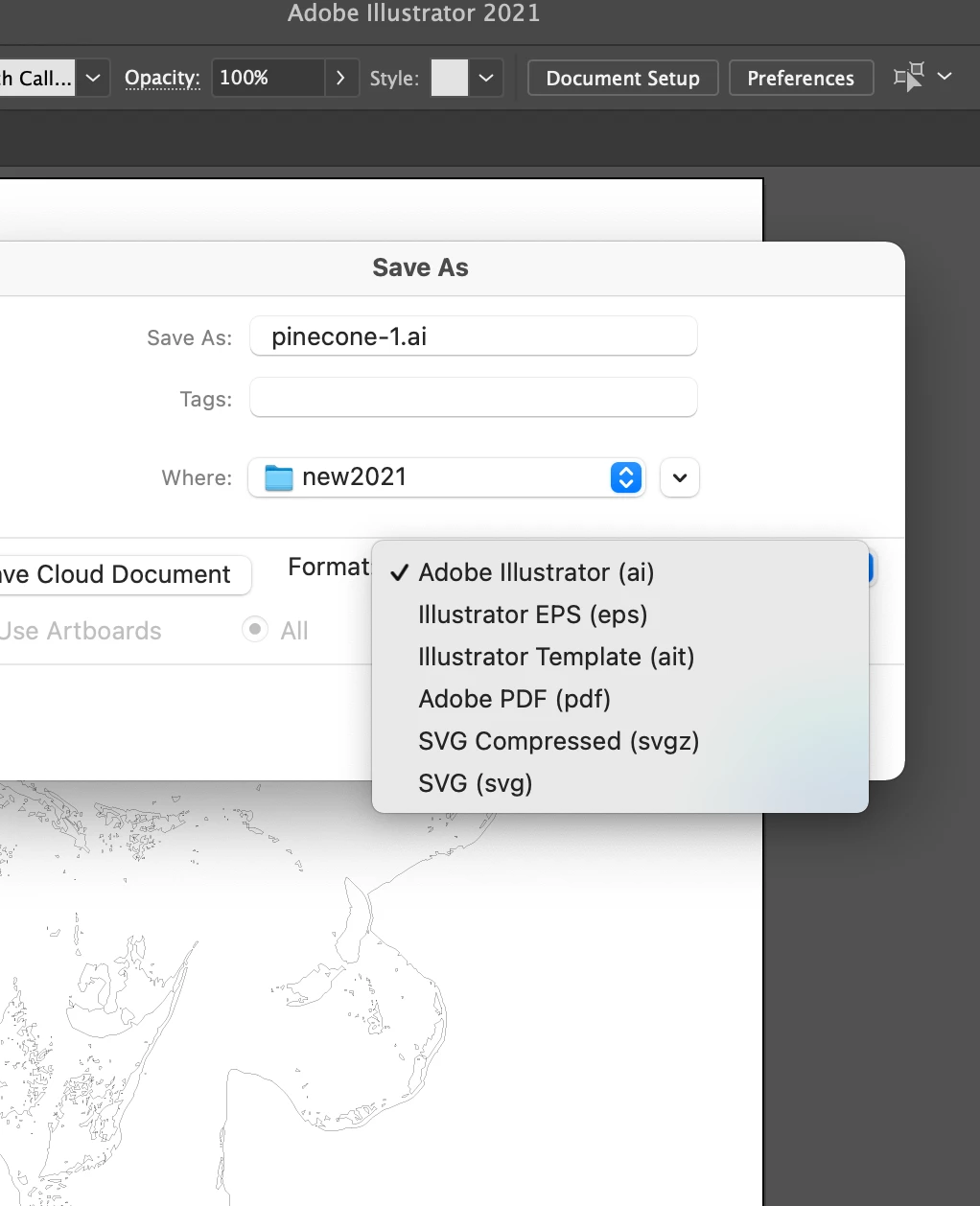This screenshot has width=980, height=1206.
Task: Select the All artboards radio button
Action: coord(255,630)
